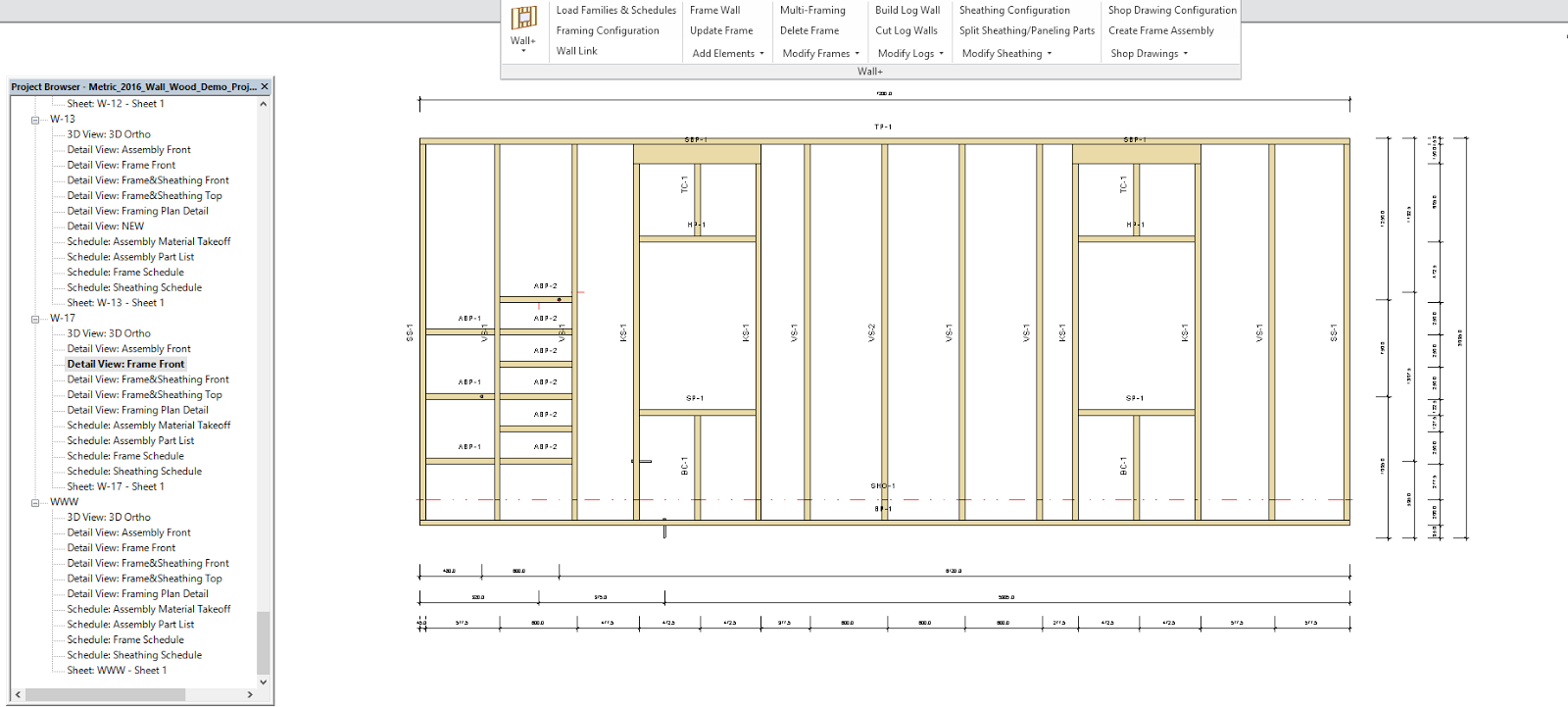Select Schedule: Assembly Part List under W-17
1568x707 pixels.
pyautogui.click(x=130, y=440)
